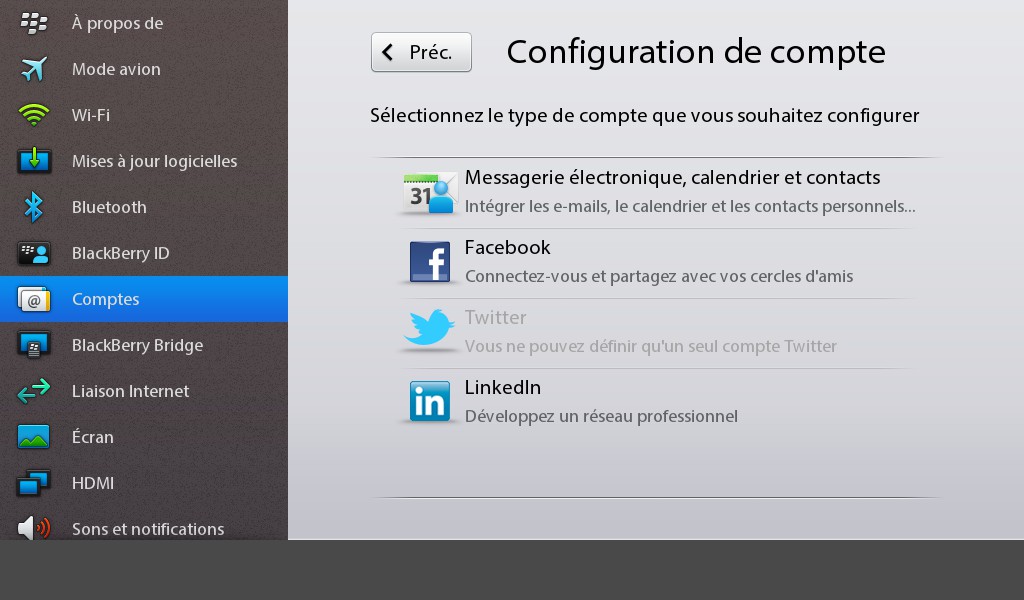Viewport: 1024px width, 600px height.
Task: Click the Facebook logo icon
Action: coord(430,262)
